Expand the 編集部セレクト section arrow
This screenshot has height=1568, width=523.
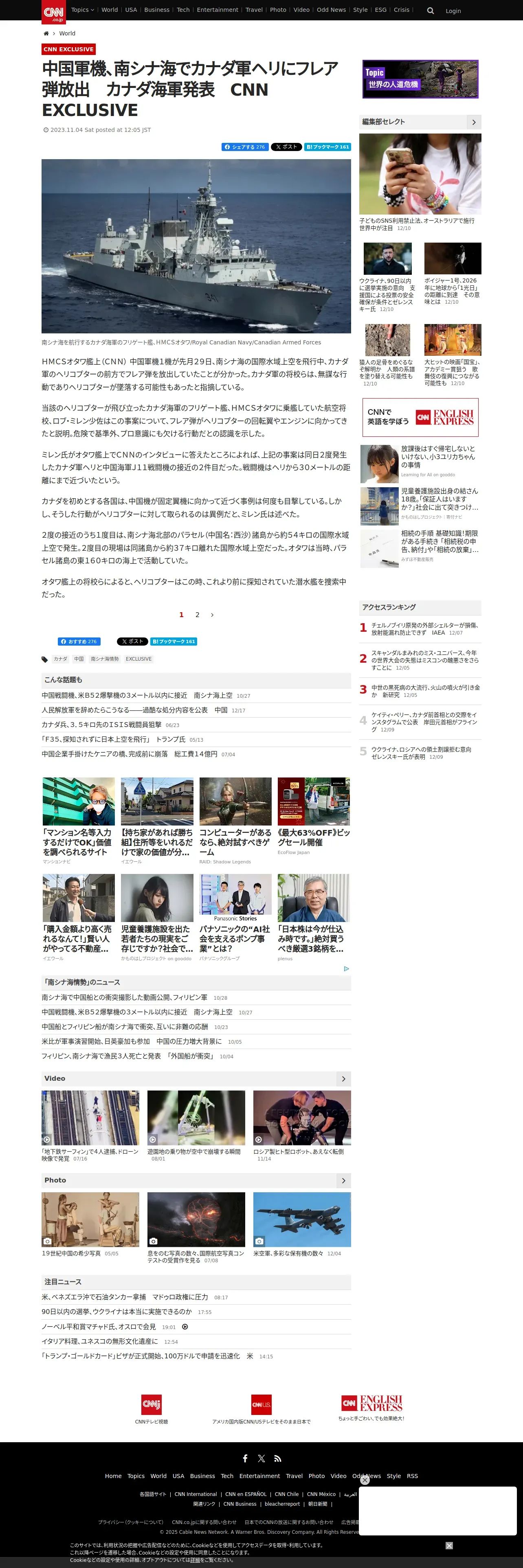474,123
